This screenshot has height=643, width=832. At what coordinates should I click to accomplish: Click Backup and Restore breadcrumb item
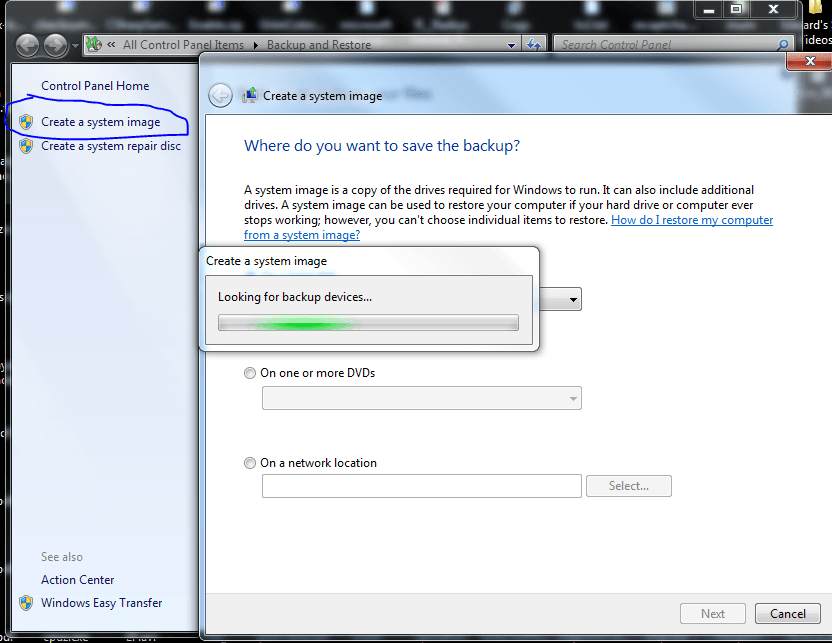(x=318, y=45)
